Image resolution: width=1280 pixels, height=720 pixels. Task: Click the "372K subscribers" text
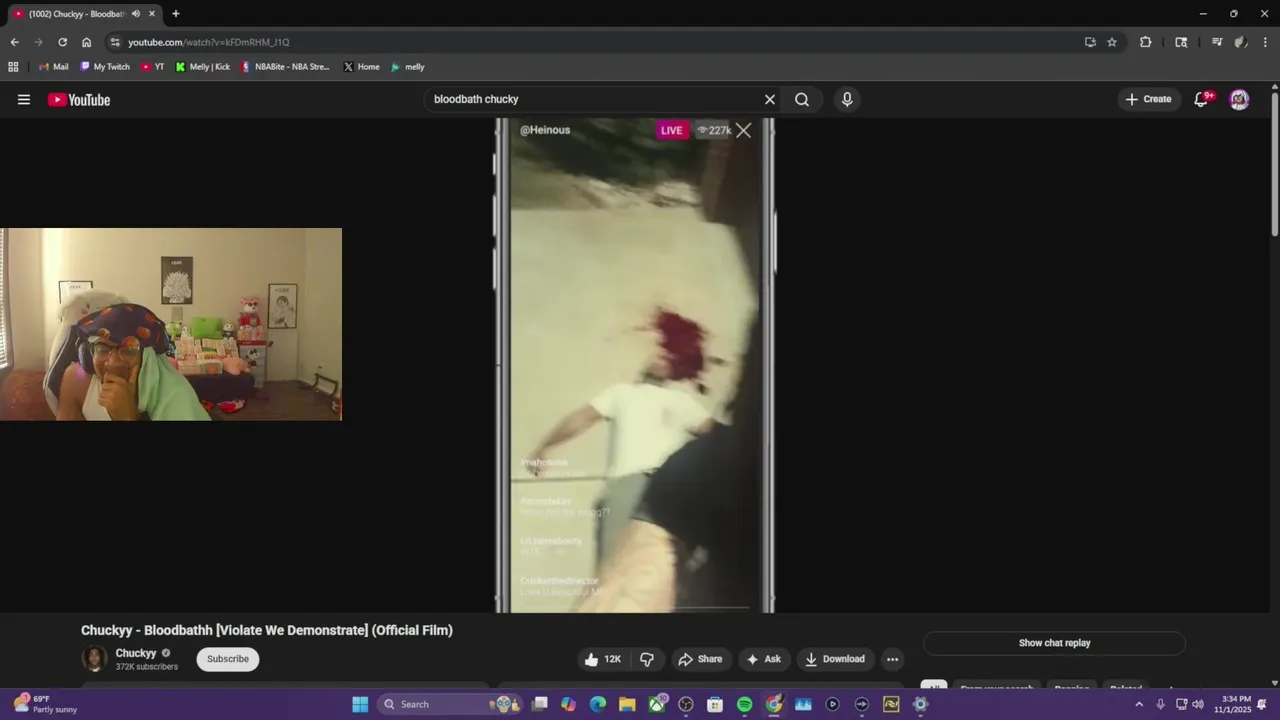pyautogui.click(x=146, y=667)
